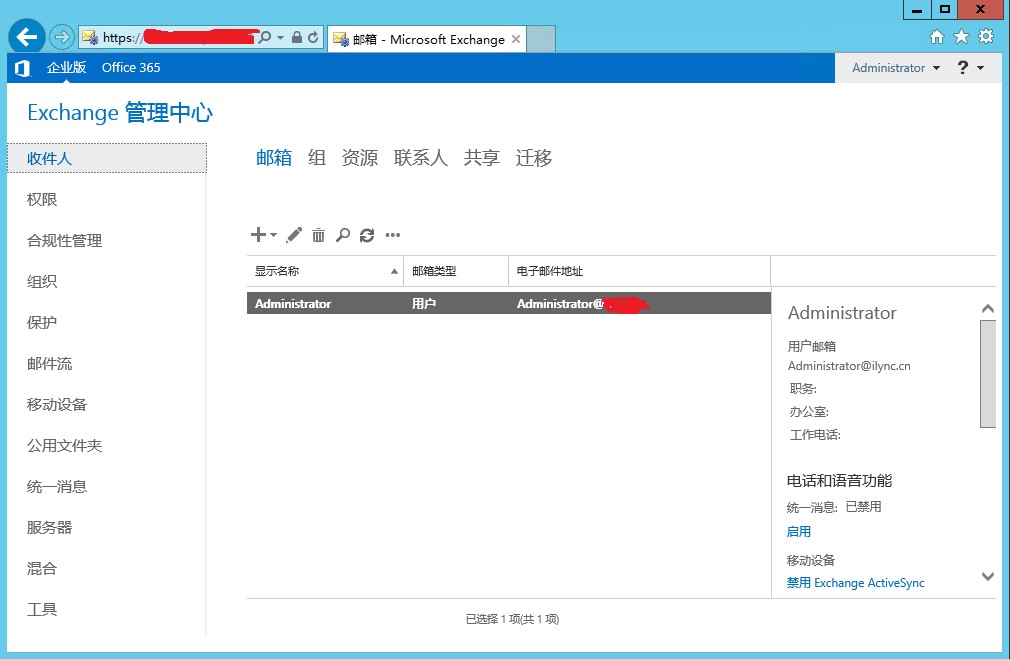Click the Office 365 header link
Image resolution: width=1010 pixels, height=659 pixels.
click(131, 68)
